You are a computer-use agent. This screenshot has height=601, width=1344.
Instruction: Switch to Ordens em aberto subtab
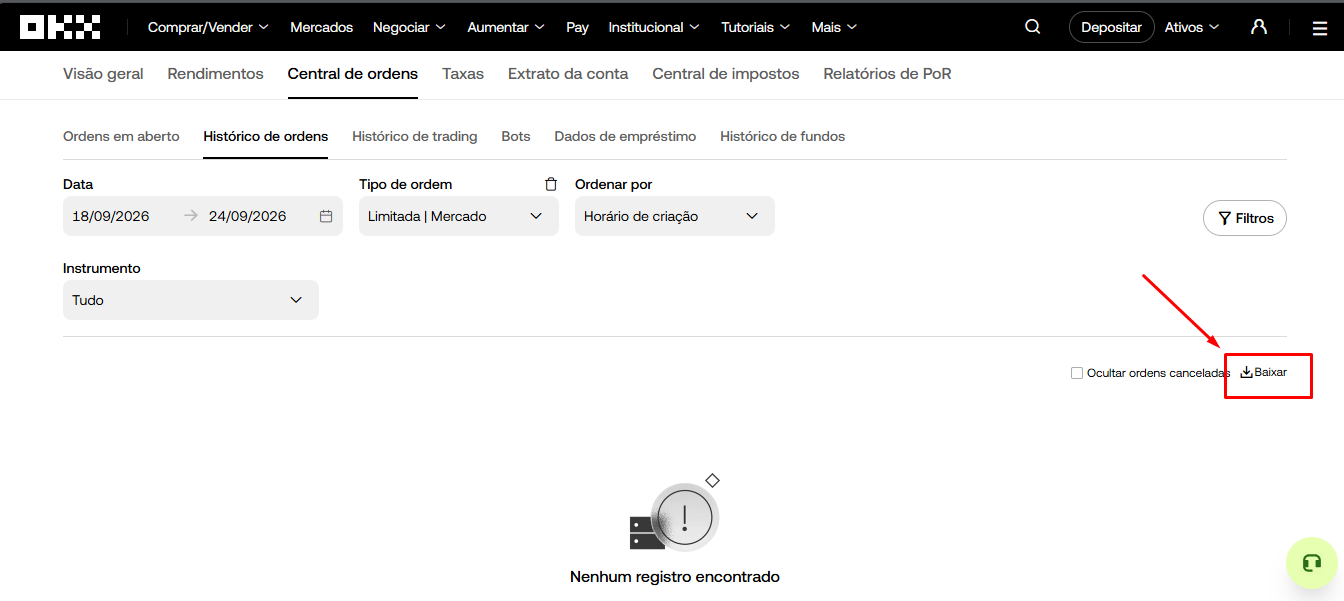(x=121, y=136)
